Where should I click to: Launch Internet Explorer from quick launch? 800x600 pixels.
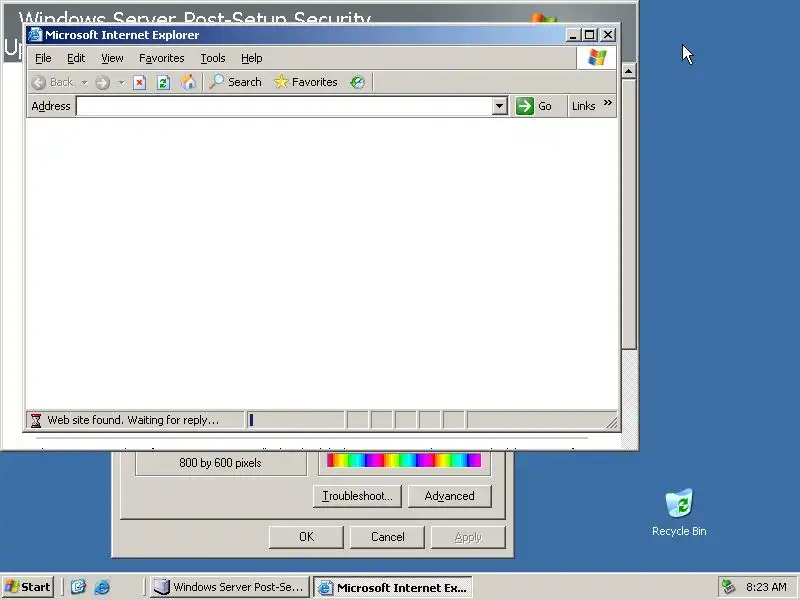(x=102, y=587)
